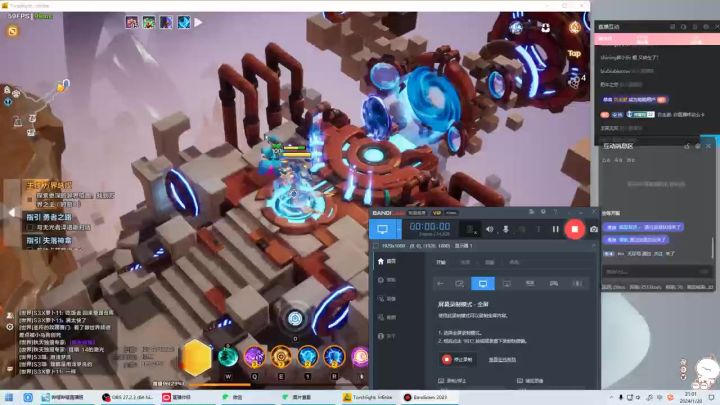Activate the E skill icon in the game

pos(281,357)
